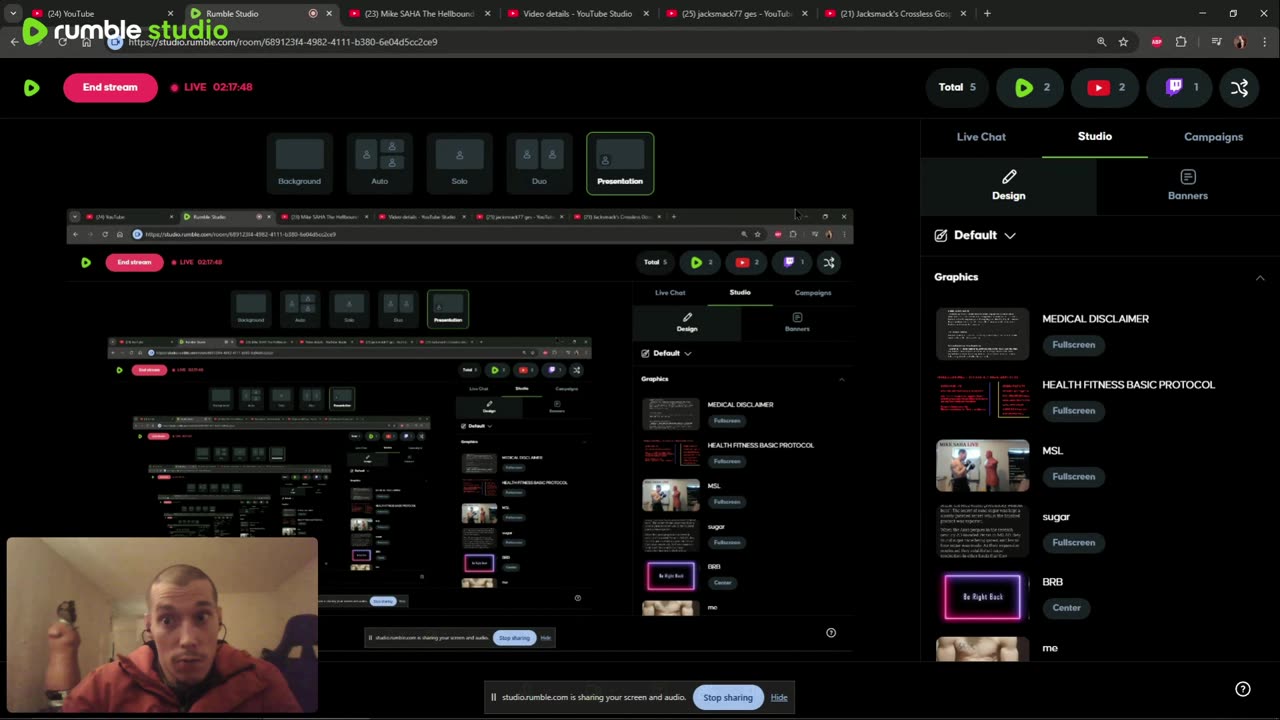Image resolution: width=1280 pixels, height=720 pixels.
Task: Select the Duo layout
Action: coord(539,163)
